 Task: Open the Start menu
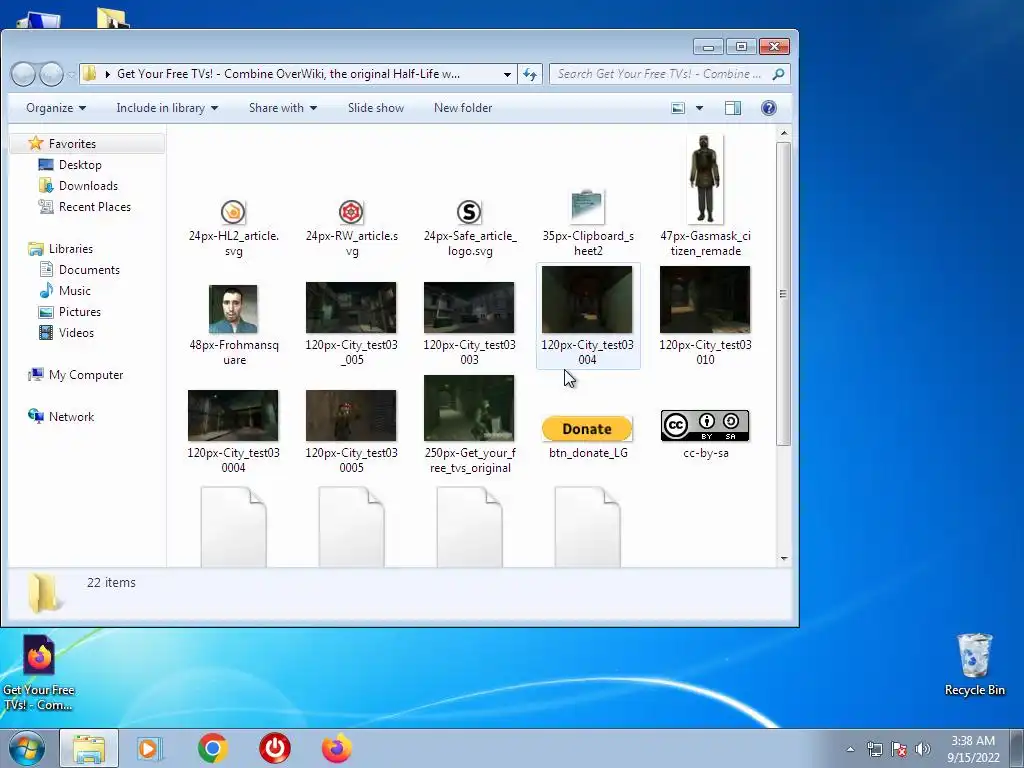point(26,748)
